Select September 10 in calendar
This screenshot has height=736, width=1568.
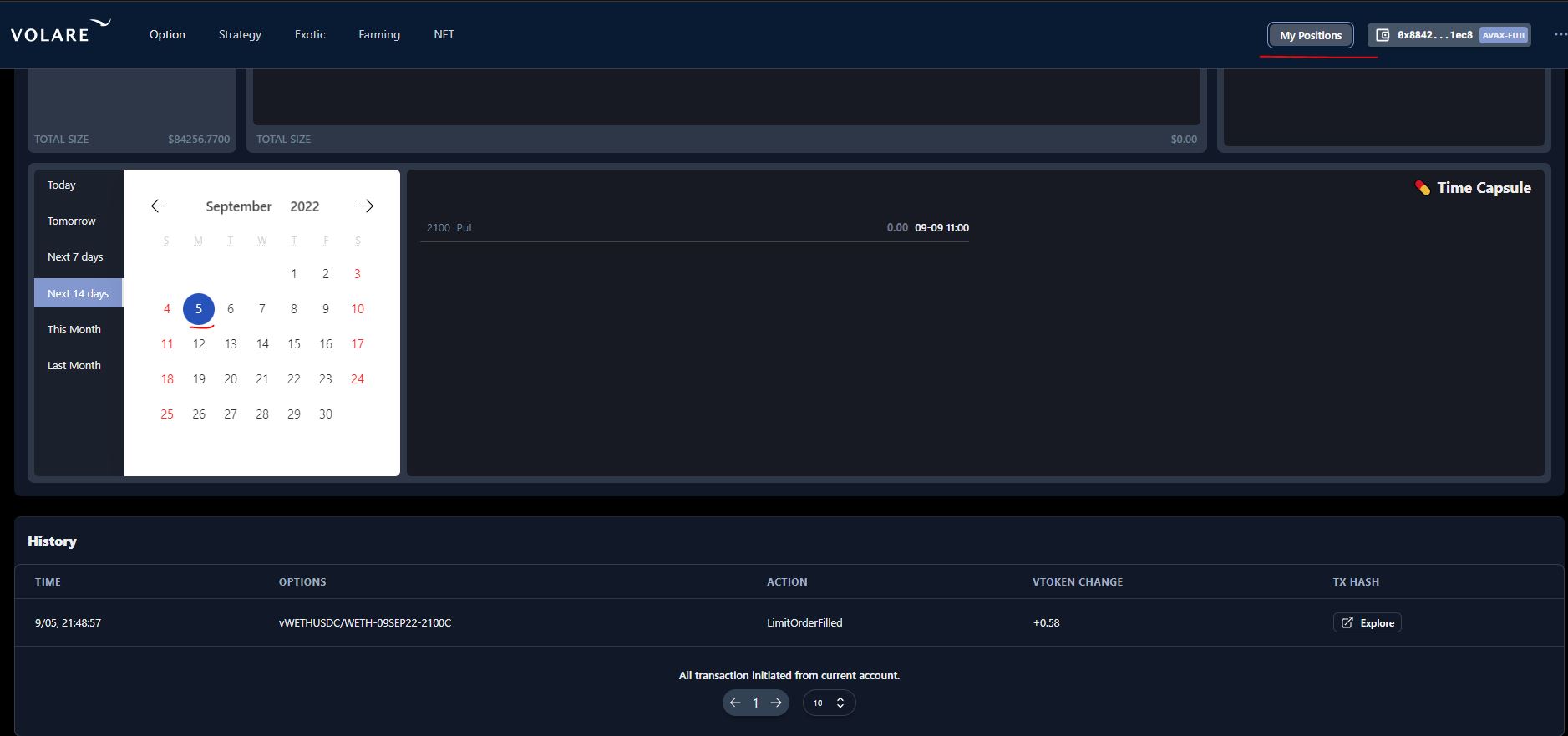(x=358, y=309)
